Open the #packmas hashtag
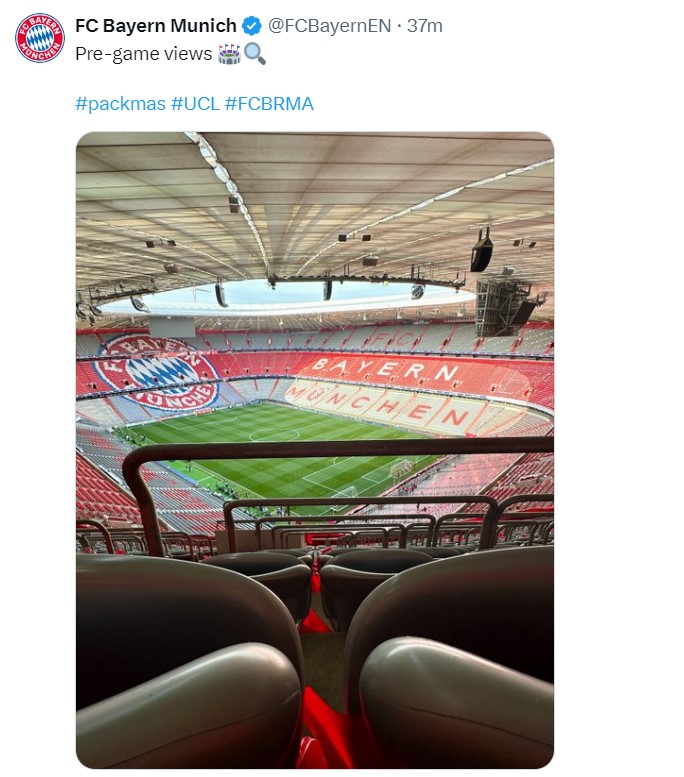 [x=121, y=103]
